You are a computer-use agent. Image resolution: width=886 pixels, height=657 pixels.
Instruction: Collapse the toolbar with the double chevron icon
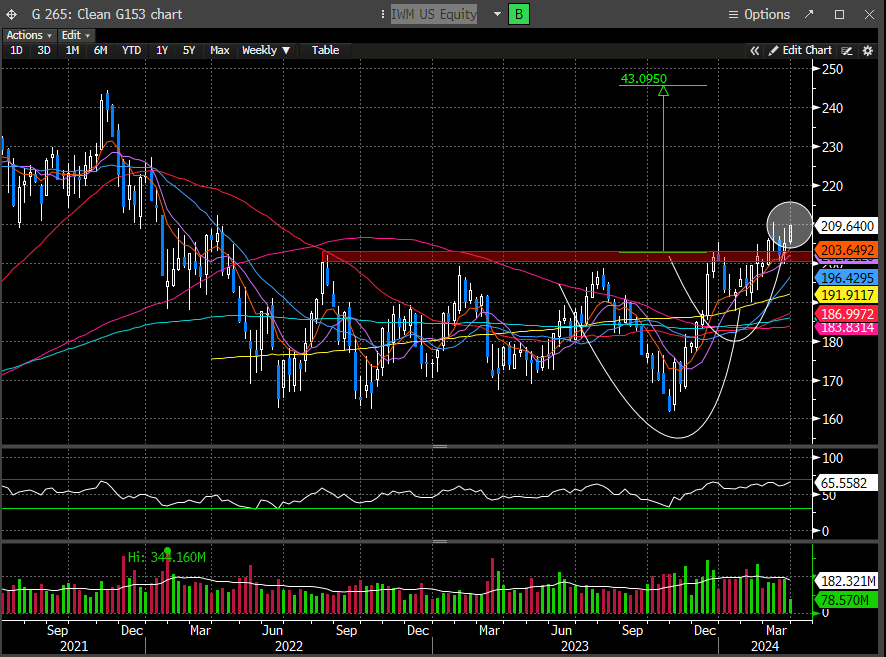click(x=756, y=50)
